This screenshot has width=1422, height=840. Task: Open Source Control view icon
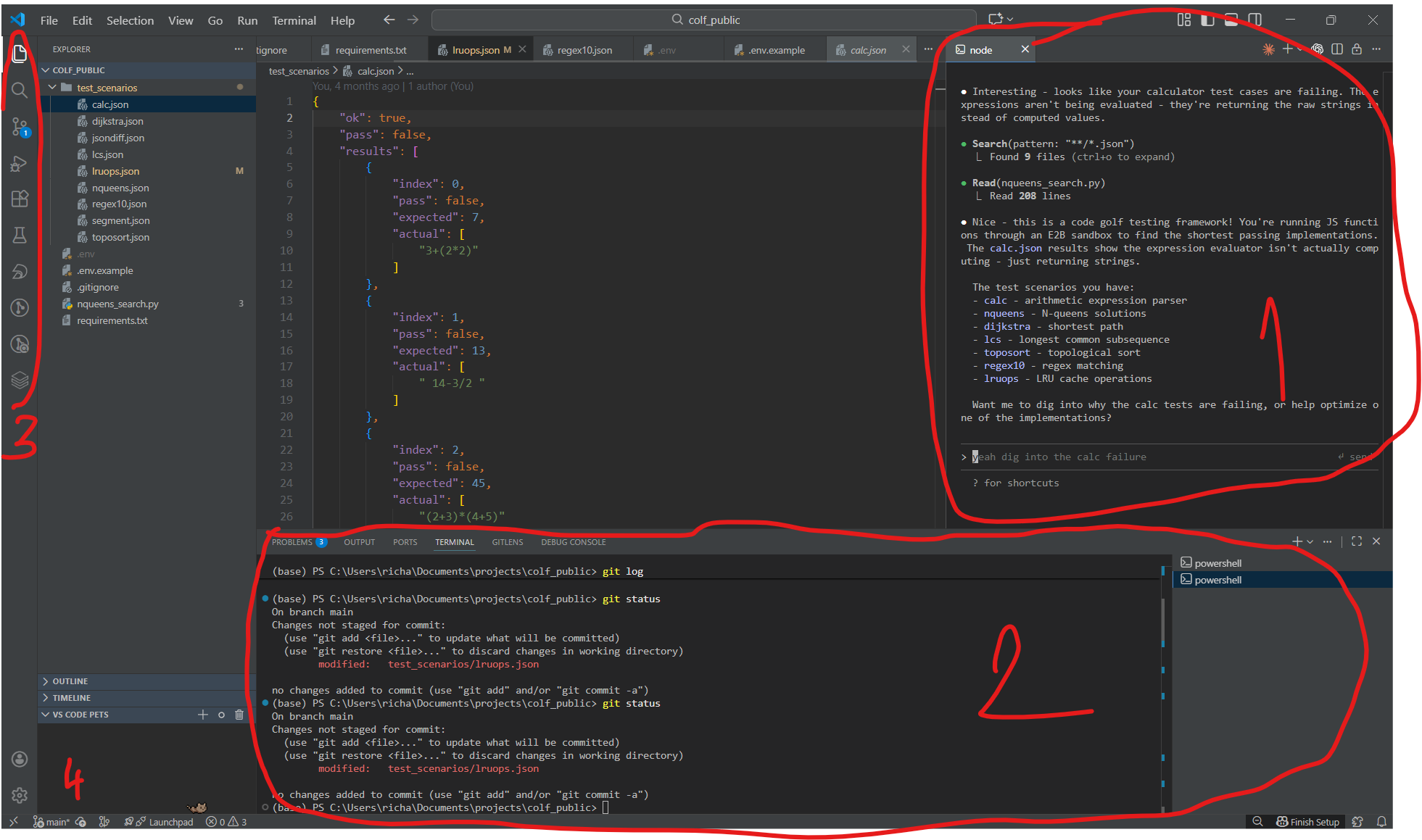click(x=20, y=128)
